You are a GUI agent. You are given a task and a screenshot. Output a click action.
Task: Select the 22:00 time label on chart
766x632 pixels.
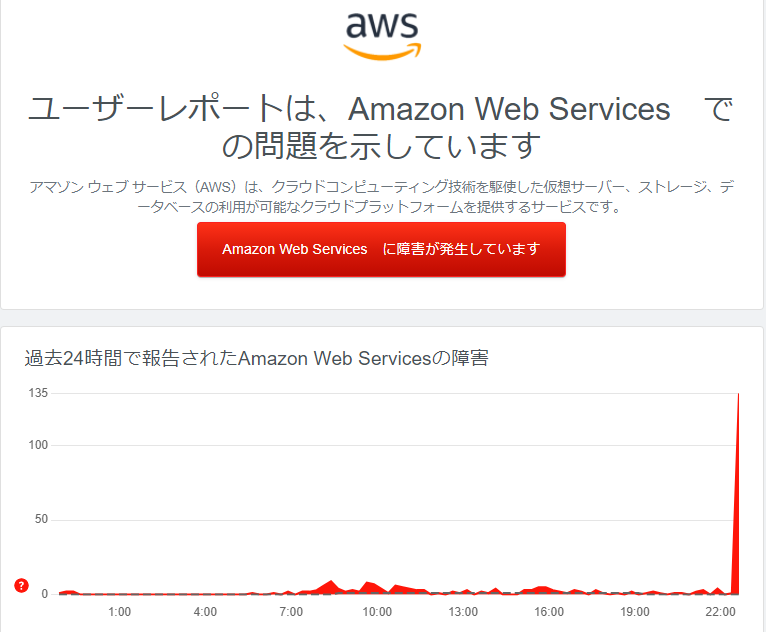(x=721, y=611)
